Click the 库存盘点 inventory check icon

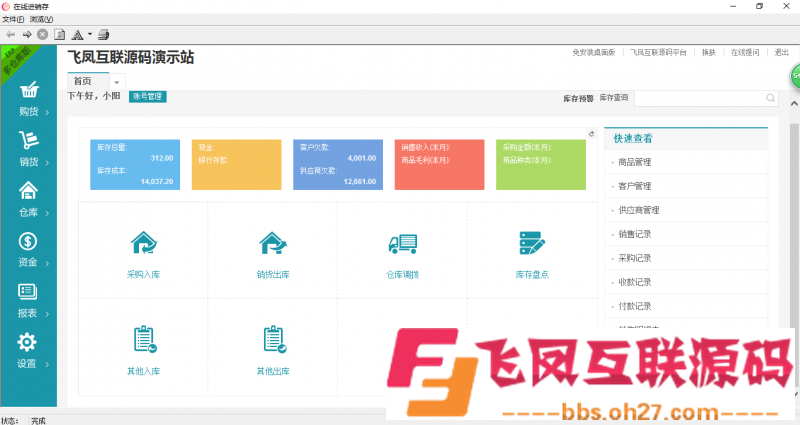click(532, 243)
